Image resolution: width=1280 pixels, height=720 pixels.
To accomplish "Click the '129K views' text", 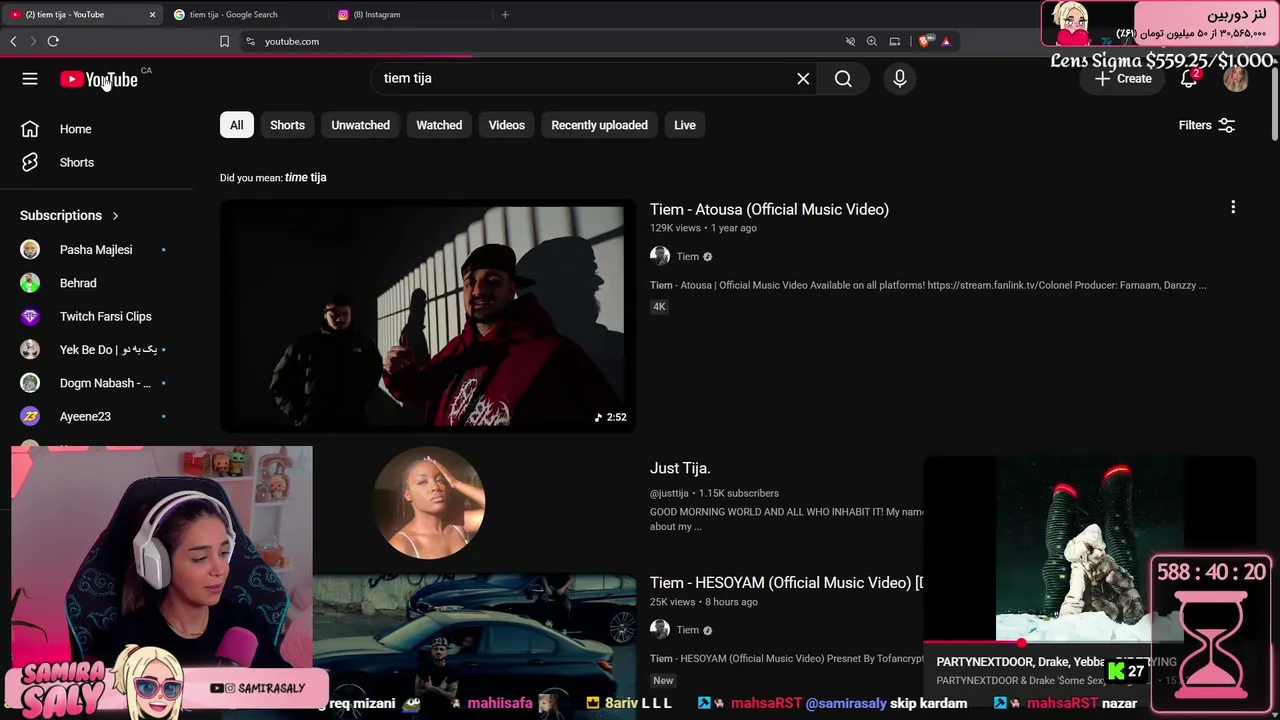I will tap(675, 228).
